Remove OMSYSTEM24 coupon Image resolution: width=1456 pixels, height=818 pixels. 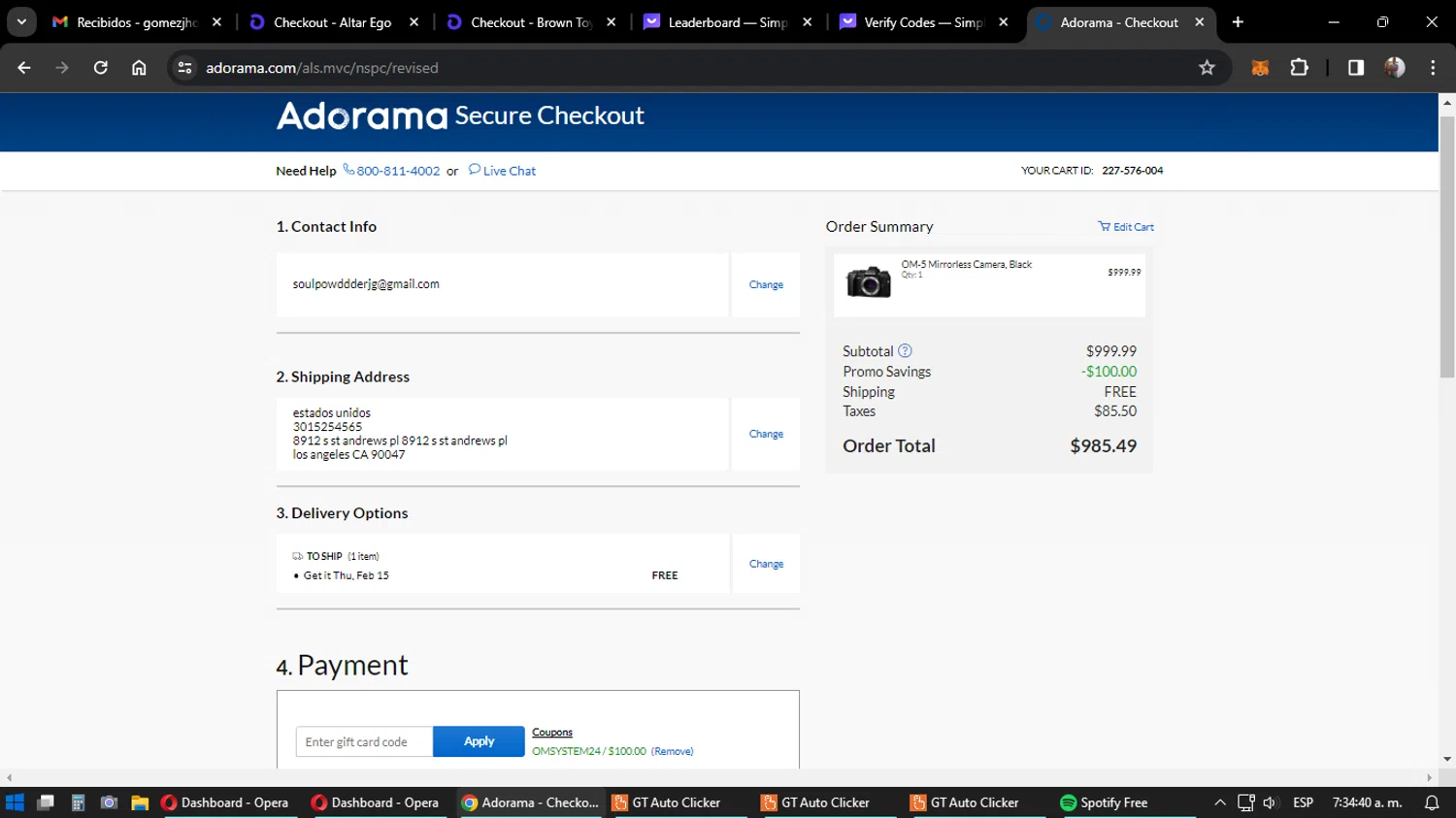coord(672,751)
